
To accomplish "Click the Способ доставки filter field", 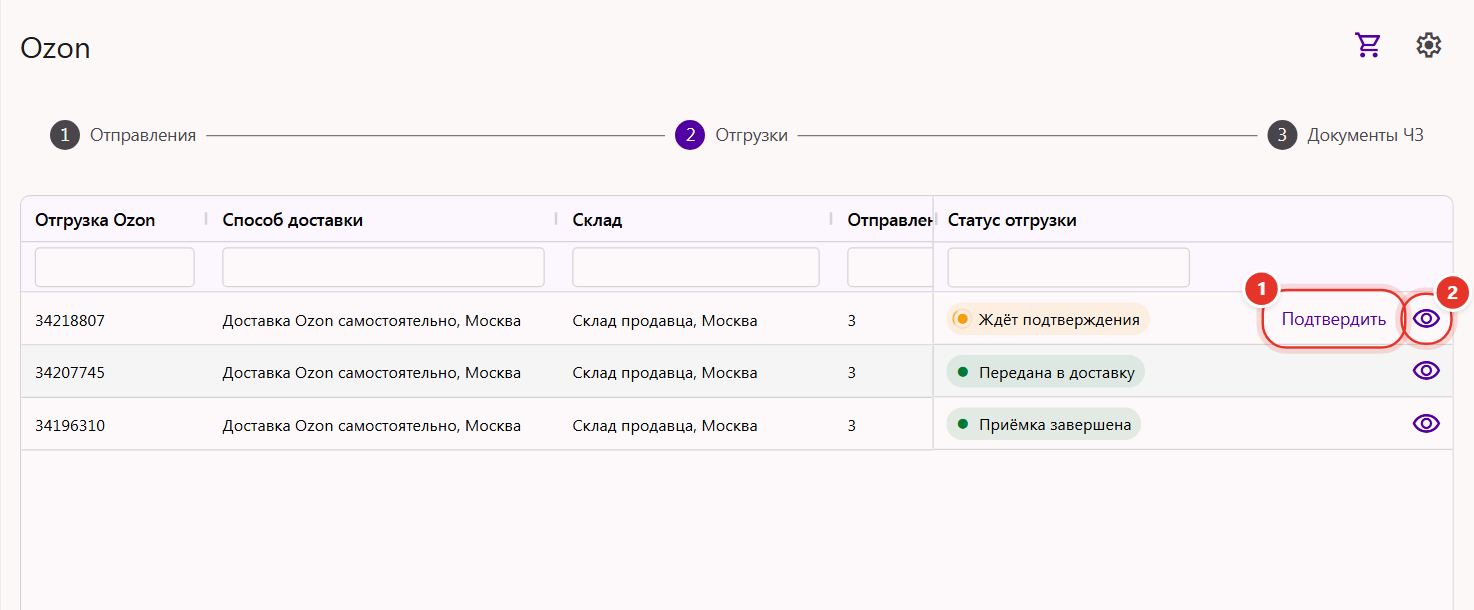I will pyautogui.click(x=383, y=267).
